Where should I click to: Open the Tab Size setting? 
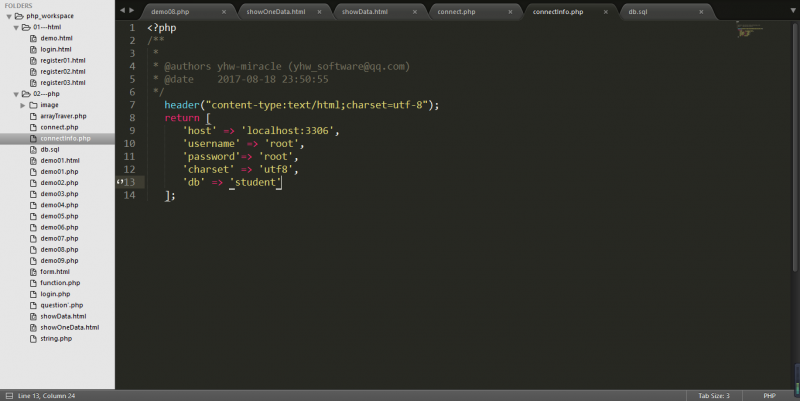point(713,395)
